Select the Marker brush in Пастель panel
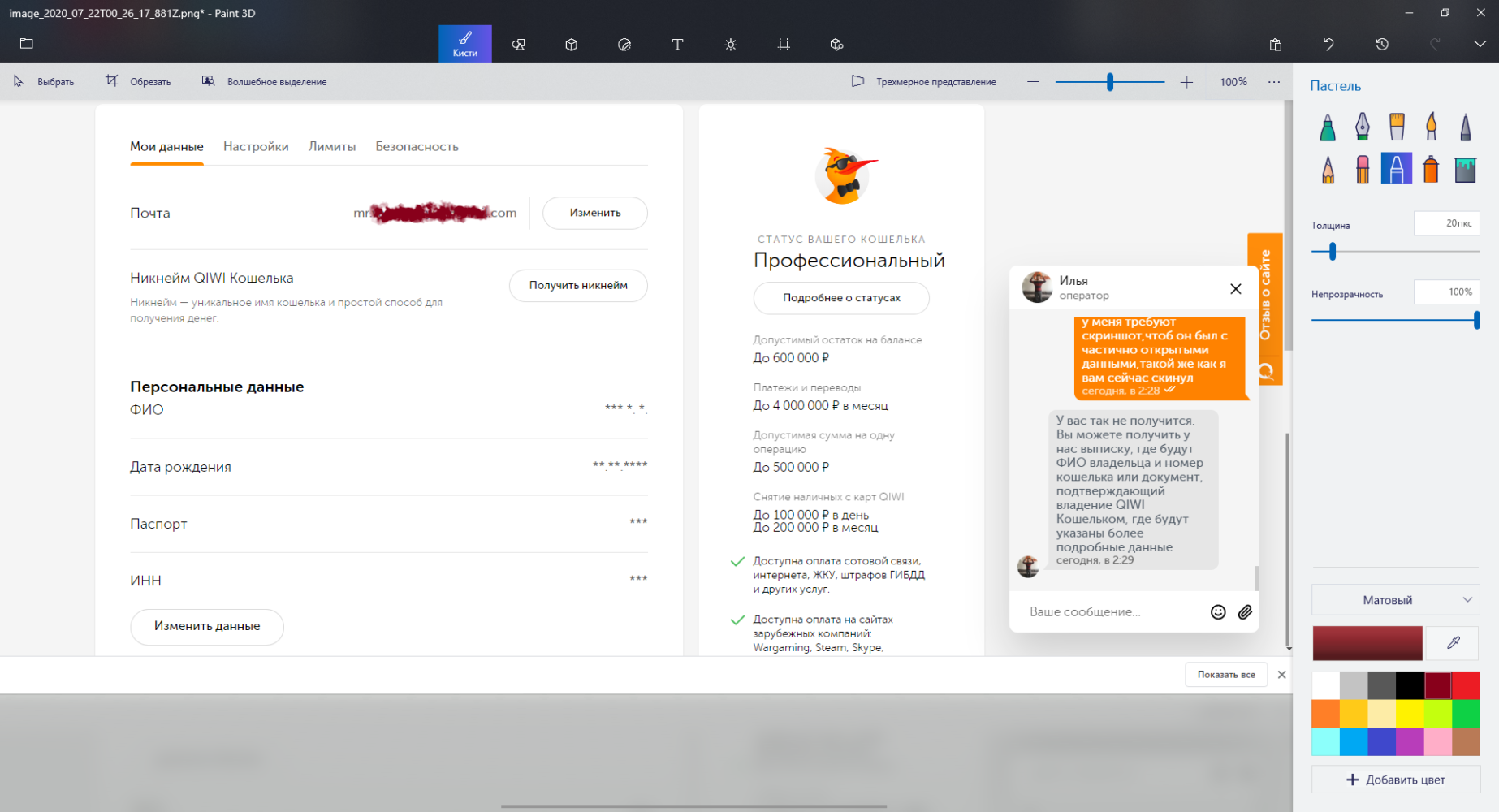The height and width of the screenshot is (812, 1499). [1327, 127]
